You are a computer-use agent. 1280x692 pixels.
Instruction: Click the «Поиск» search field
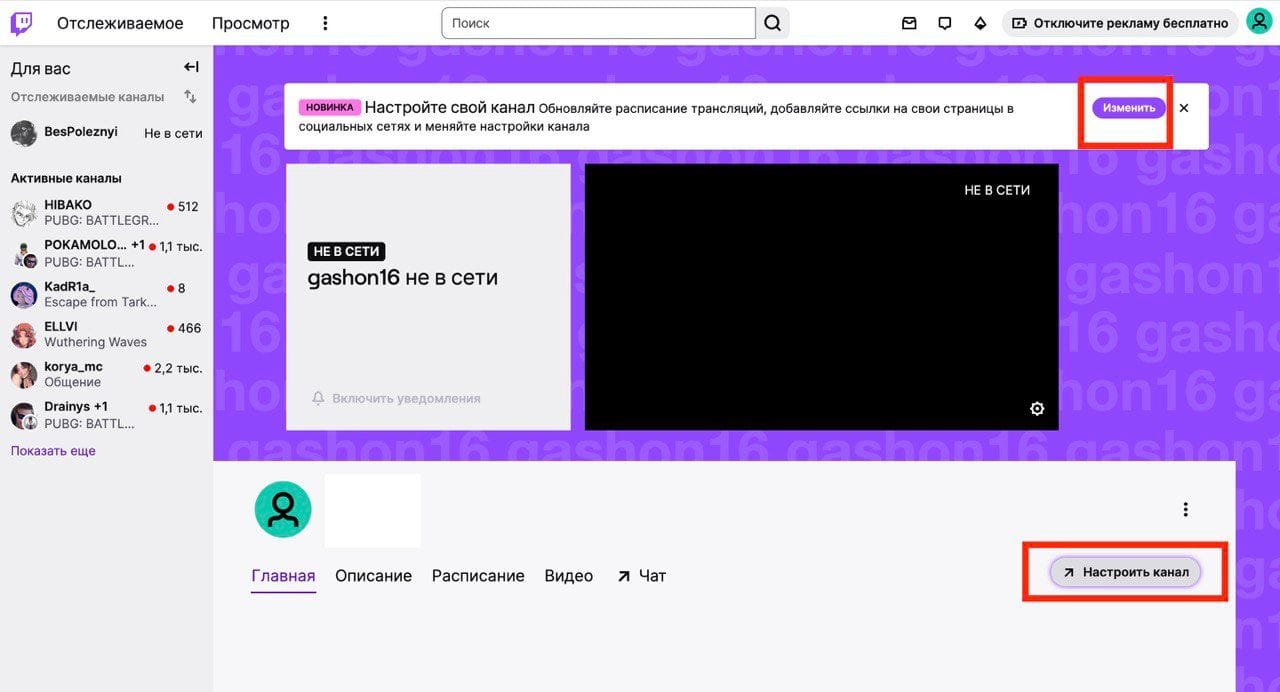[597, 23]
